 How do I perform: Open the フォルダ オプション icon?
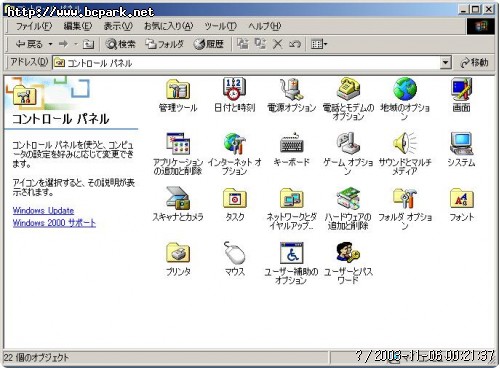click(x=405, y=198)
